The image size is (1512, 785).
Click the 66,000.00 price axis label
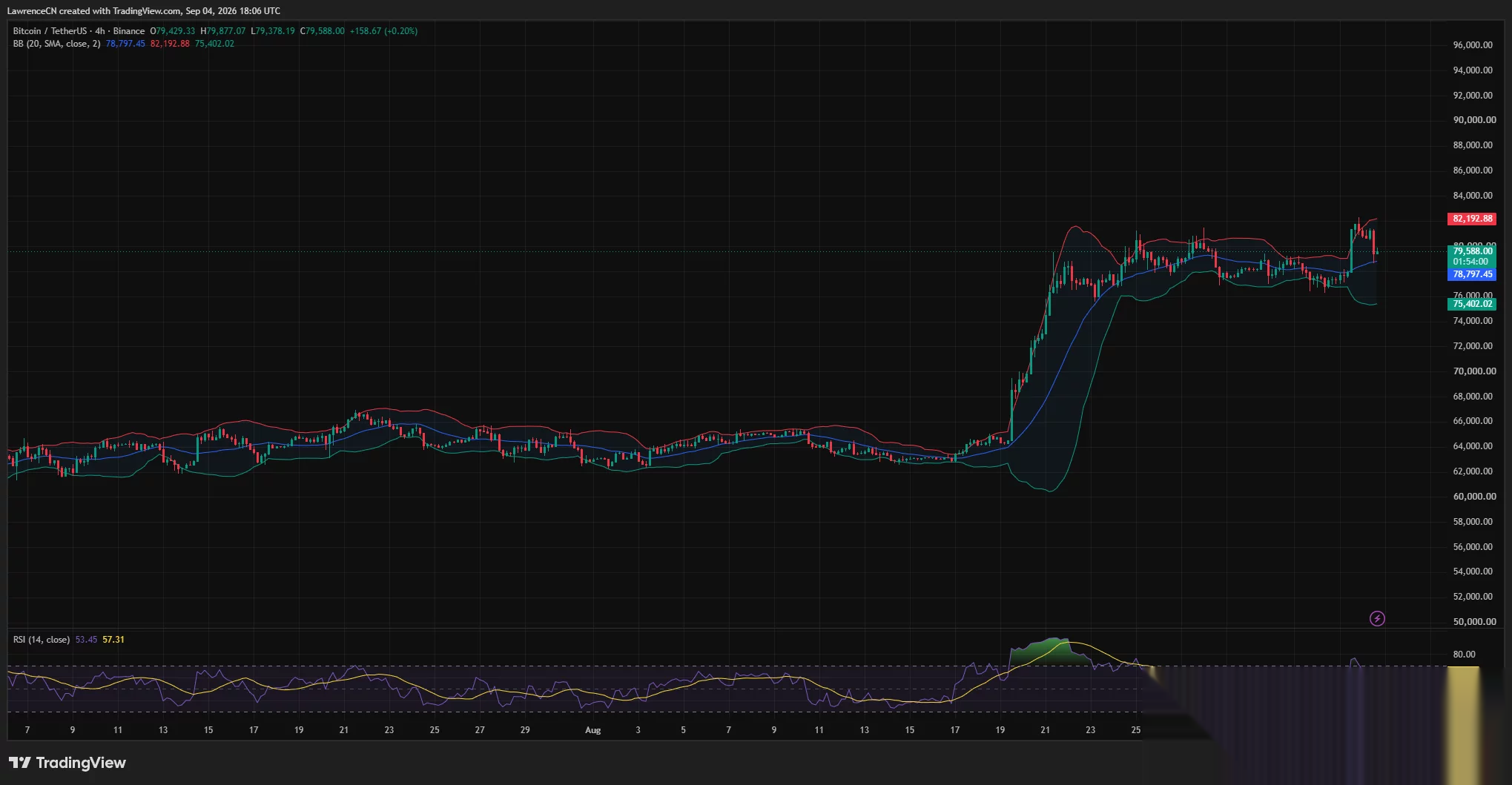(1473, 421)
